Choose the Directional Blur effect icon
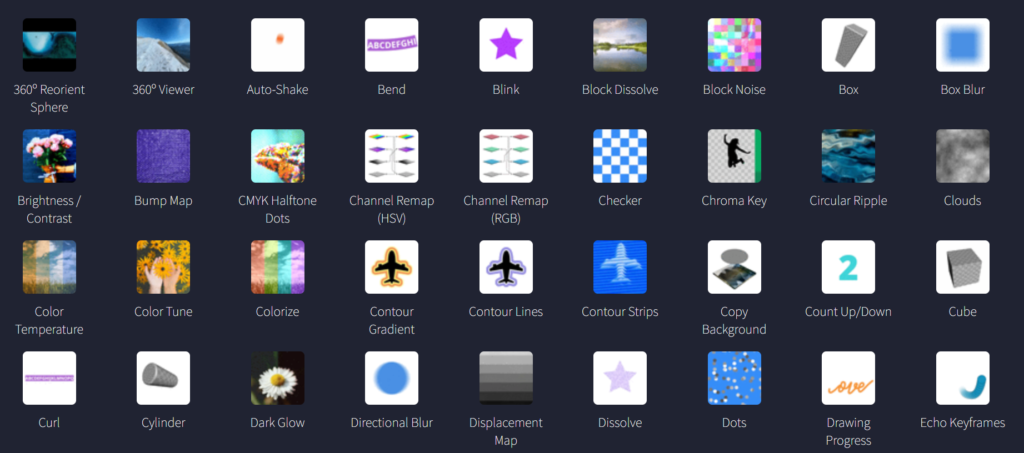1024x453 pixels. (x=391, y=378)
